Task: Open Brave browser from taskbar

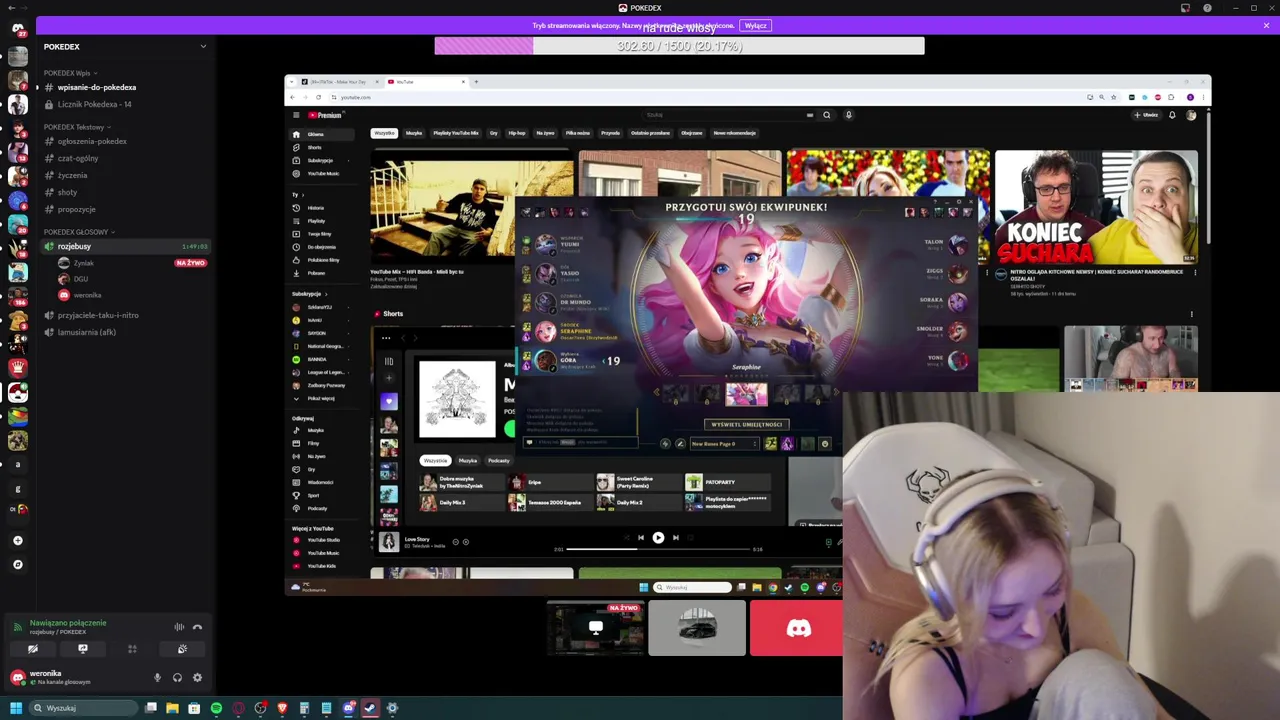Action: pos(282,708)
